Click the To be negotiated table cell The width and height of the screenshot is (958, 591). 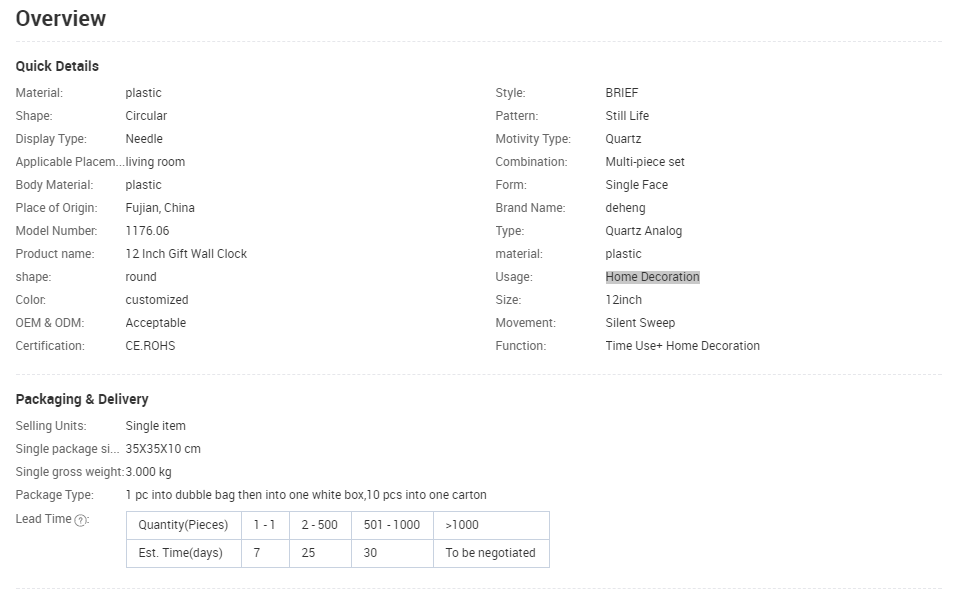(490, 553)
